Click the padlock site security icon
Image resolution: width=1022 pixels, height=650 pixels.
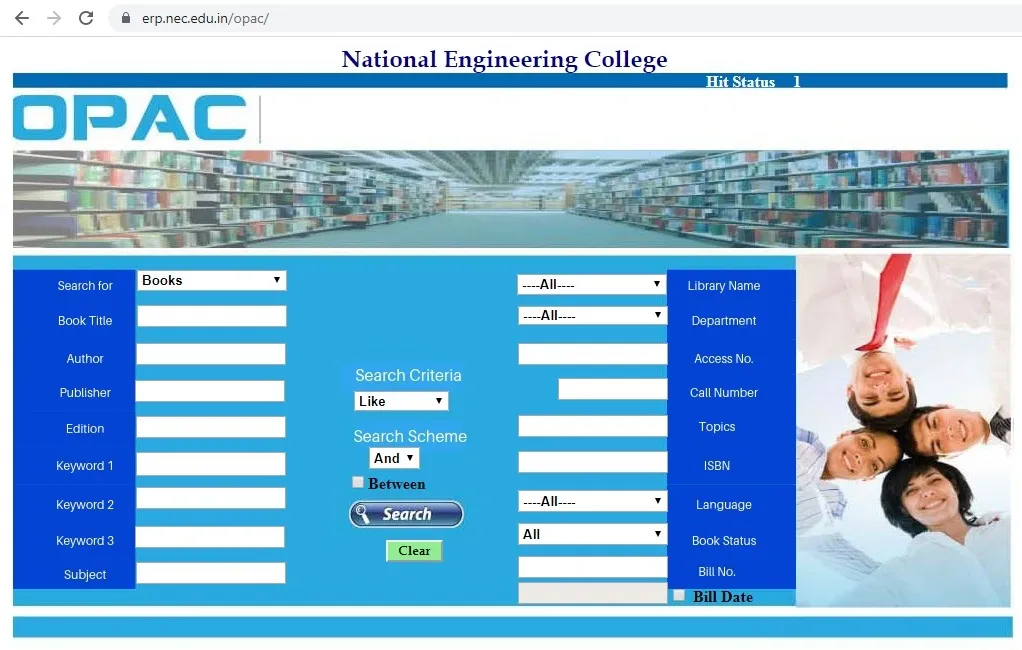pos(126,18)
